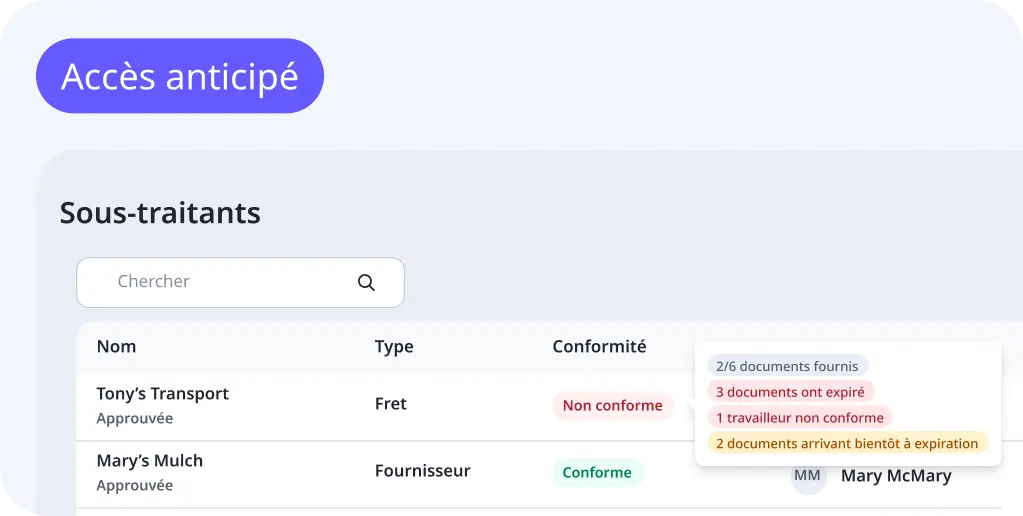
Task: Sort by the Nom column header
Action: coord(116,346)
